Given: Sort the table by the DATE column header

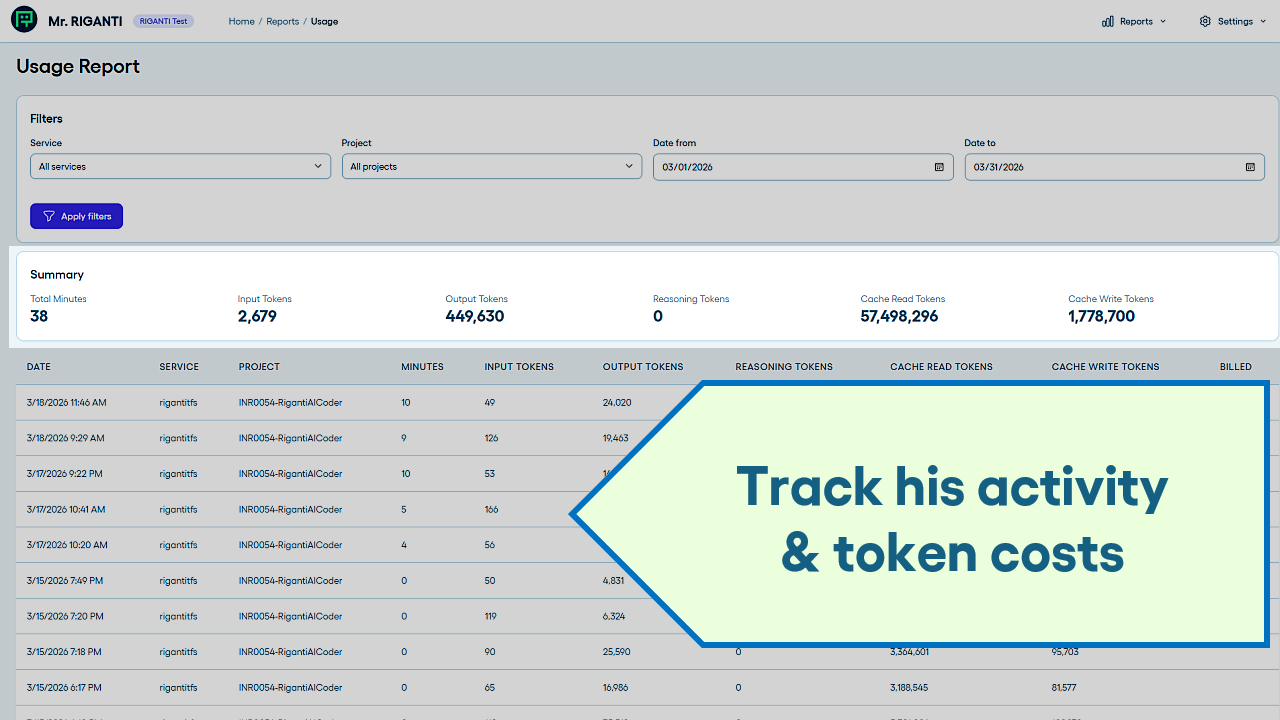Looking at the screenshot, I should pyautogui.click(x=38, y=366).
